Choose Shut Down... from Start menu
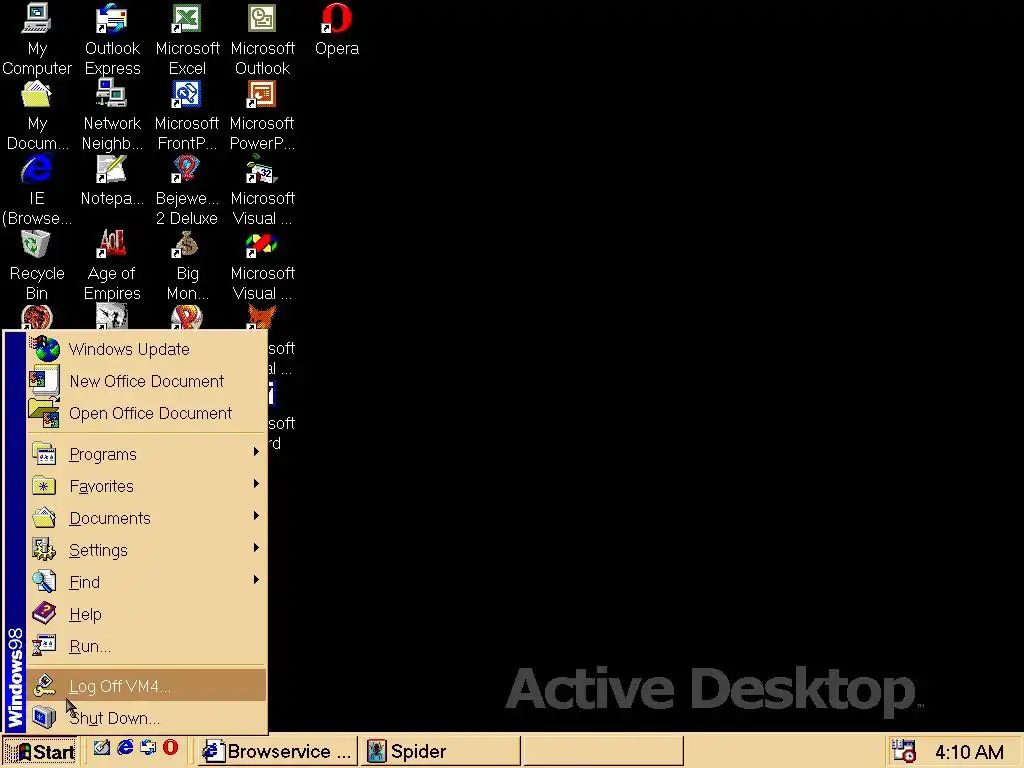This screenshot has height=768, width=1024. pyautogui.click(x=146, y=718)
